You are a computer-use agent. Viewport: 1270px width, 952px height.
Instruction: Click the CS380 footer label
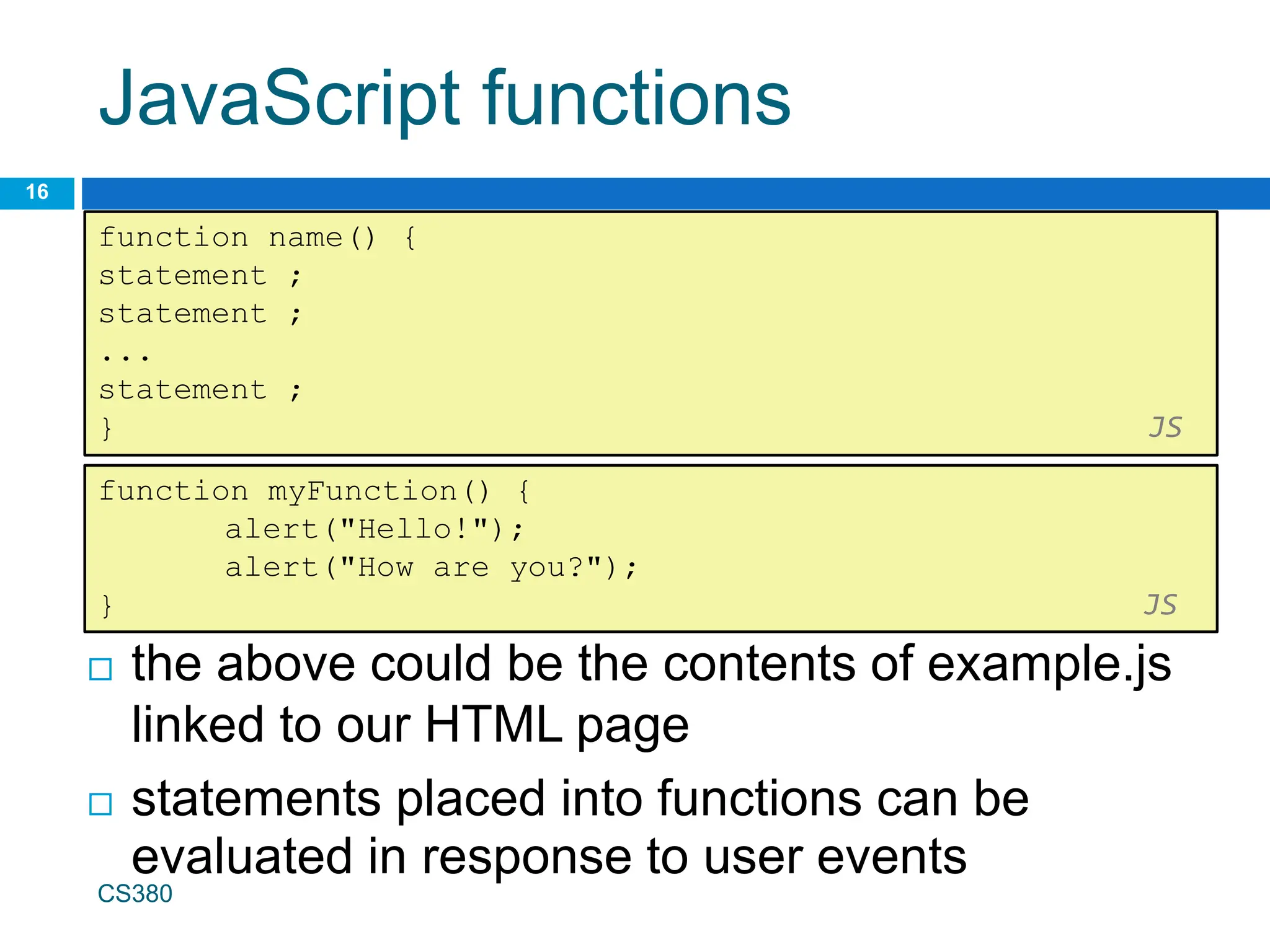coord(135,894)
